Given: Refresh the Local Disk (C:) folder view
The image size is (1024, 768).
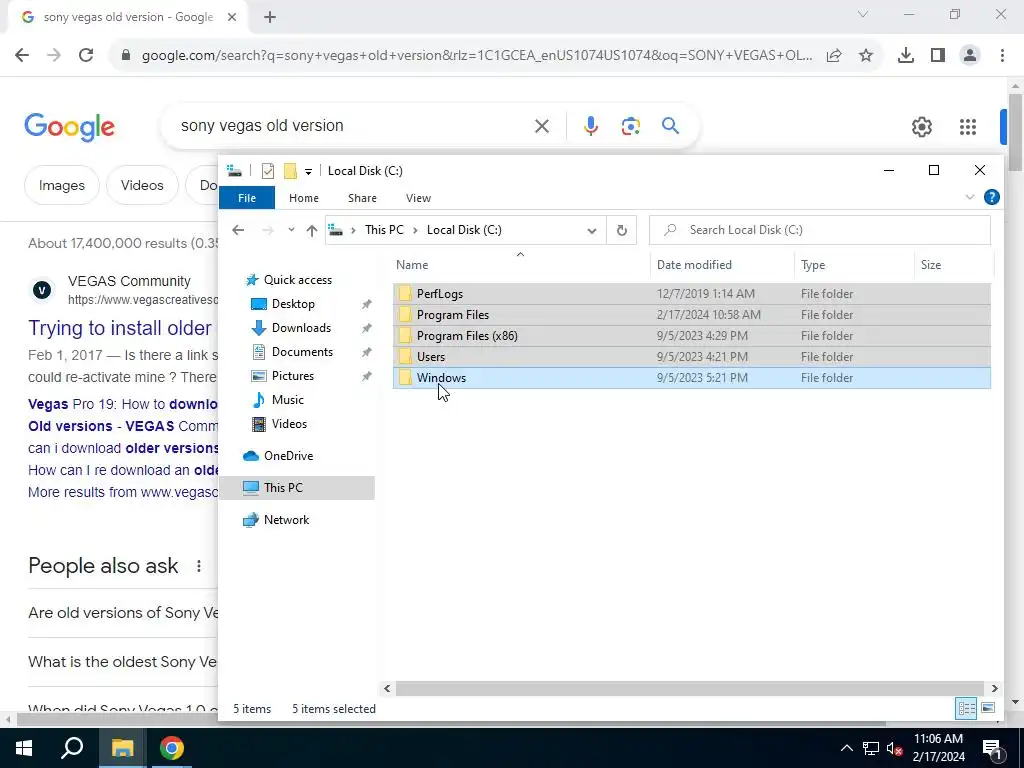Looking at the screenshot, I should coord(622,230).
